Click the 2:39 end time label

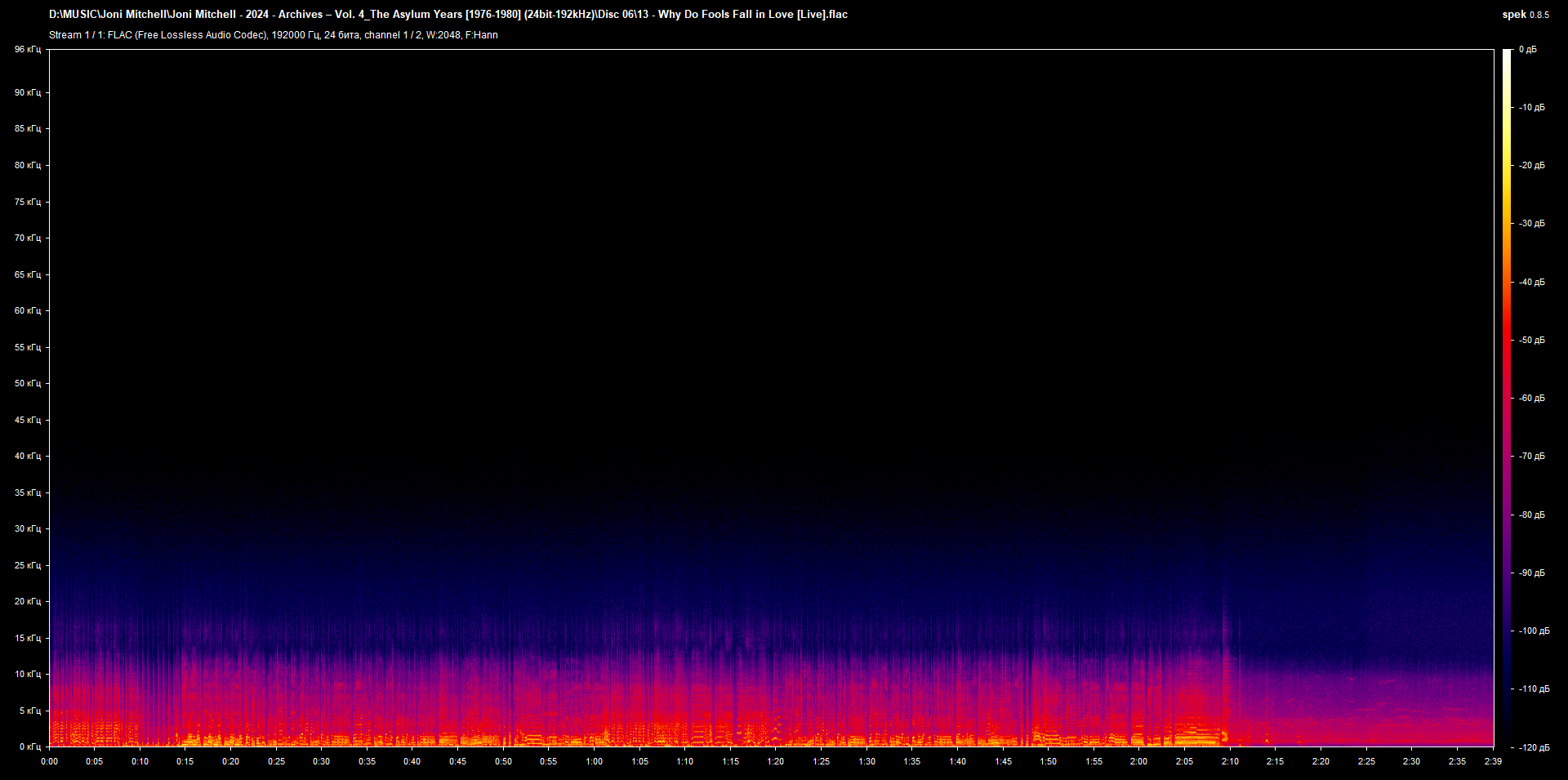(1492, 761)
